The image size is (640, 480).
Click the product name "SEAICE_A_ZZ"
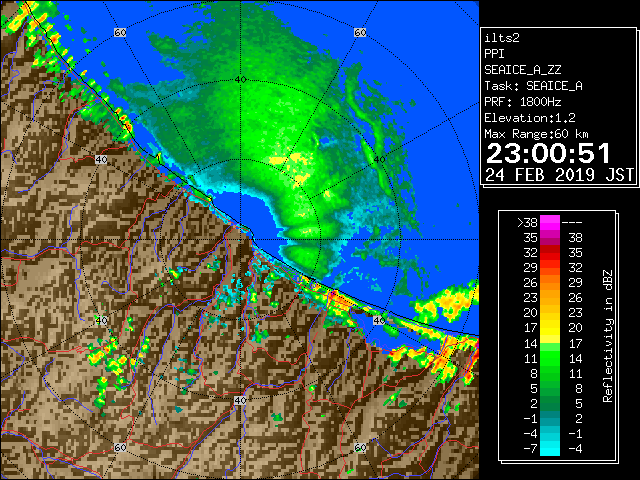pos(523,70)
